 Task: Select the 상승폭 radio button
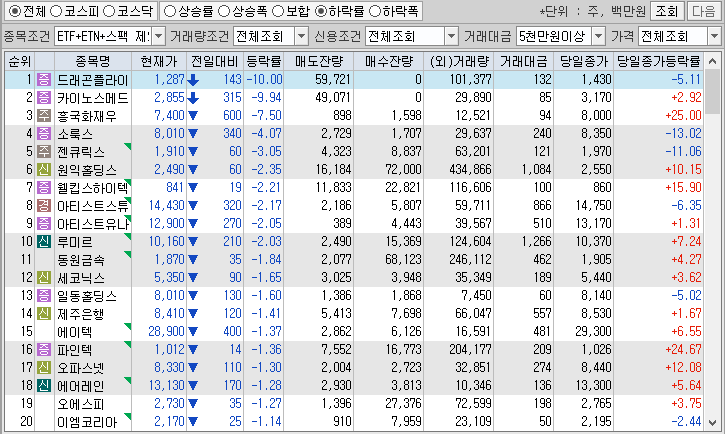(224, 11)
